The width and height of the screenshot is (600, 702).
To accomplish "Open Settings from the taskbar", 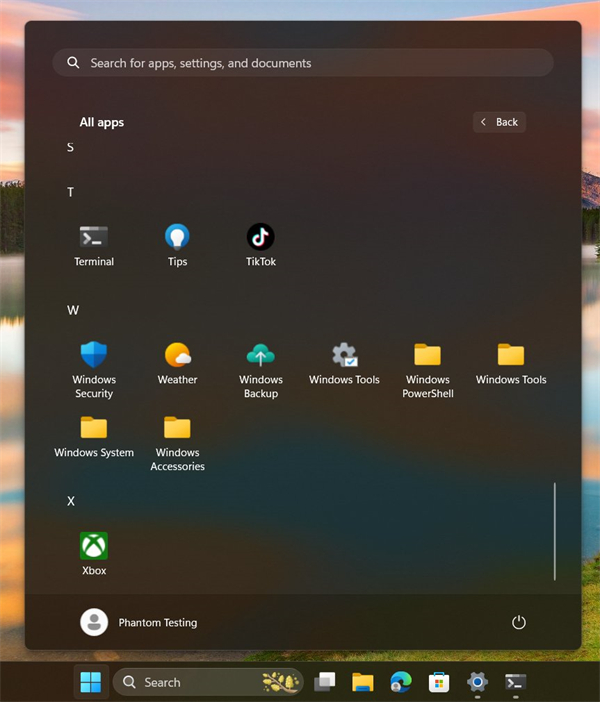I will point(477,682).
